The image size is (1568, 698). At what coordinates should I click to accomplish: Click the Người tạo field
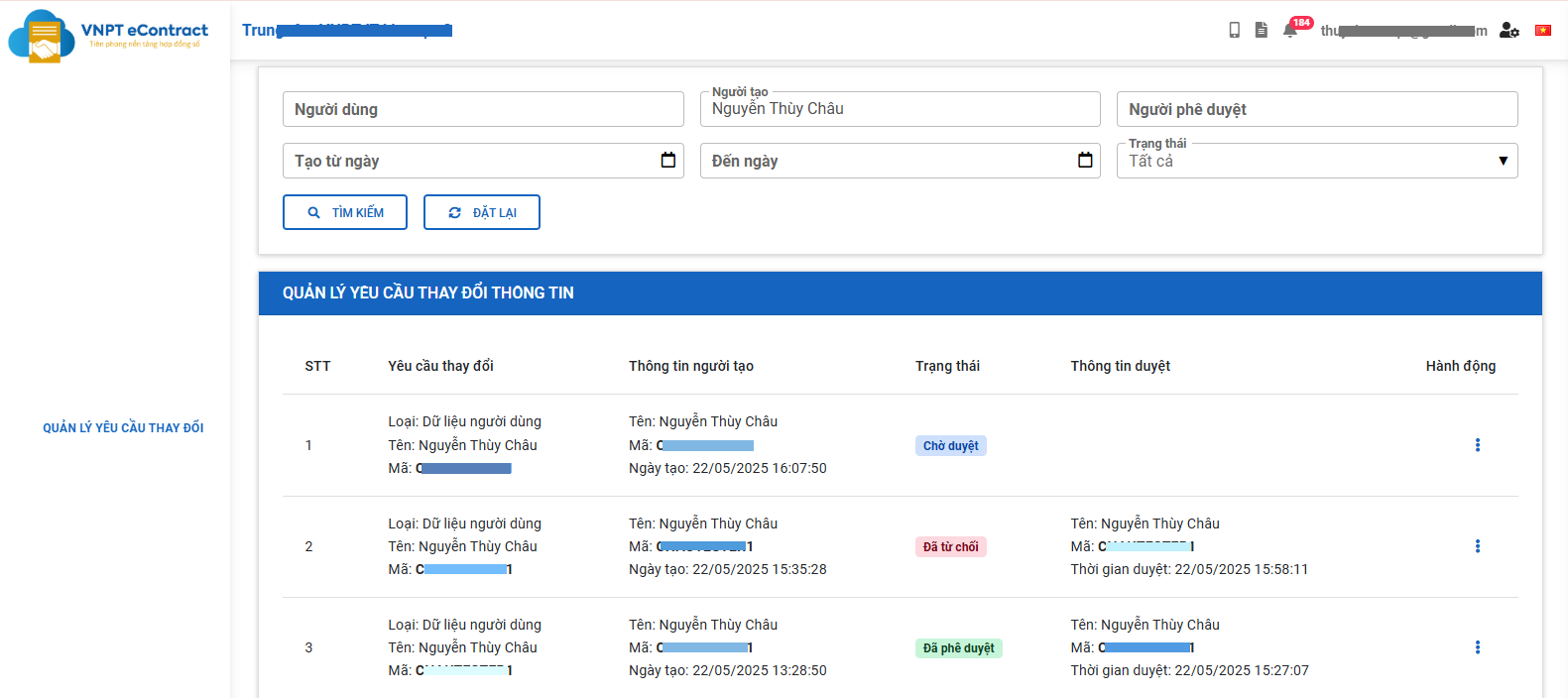(899, 109)
